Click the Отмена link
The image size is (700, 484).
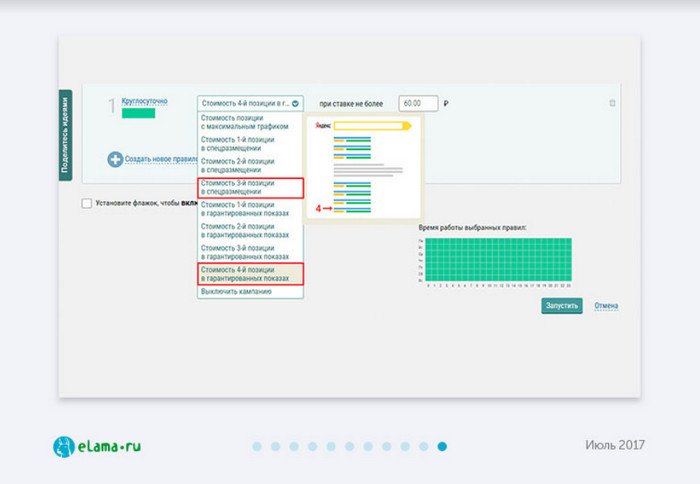[x=606, y=306]
